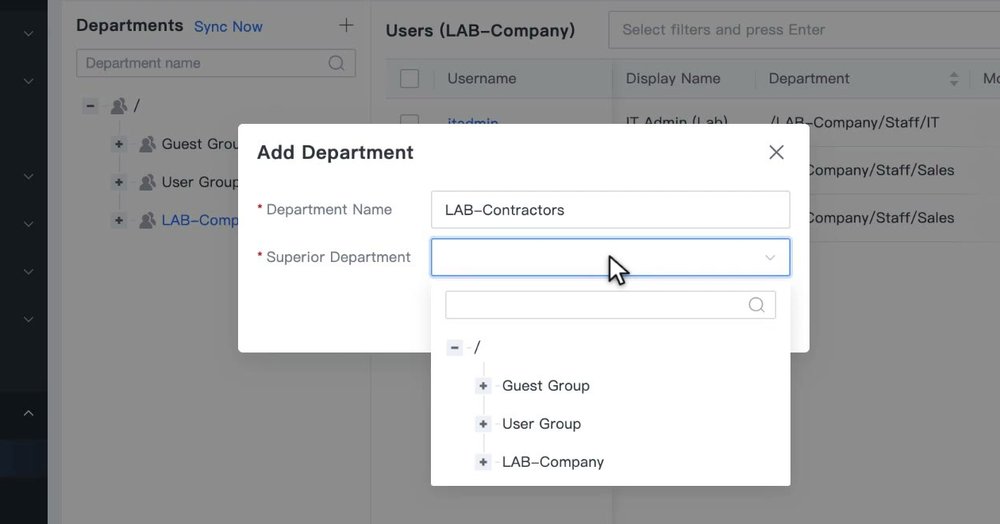Click the User Group people icon in Departments panel

147,182
